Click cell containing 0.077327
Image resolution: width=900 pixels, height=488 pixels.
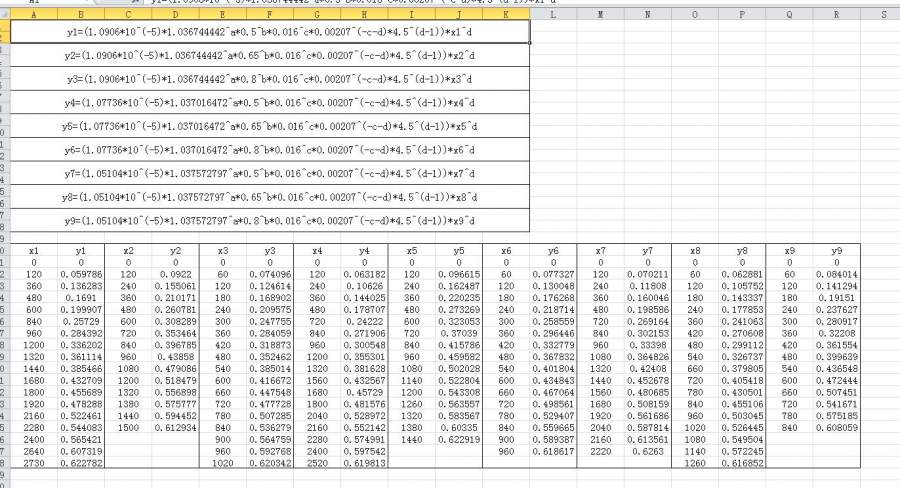pyautogui.click(x=553, y=274)
